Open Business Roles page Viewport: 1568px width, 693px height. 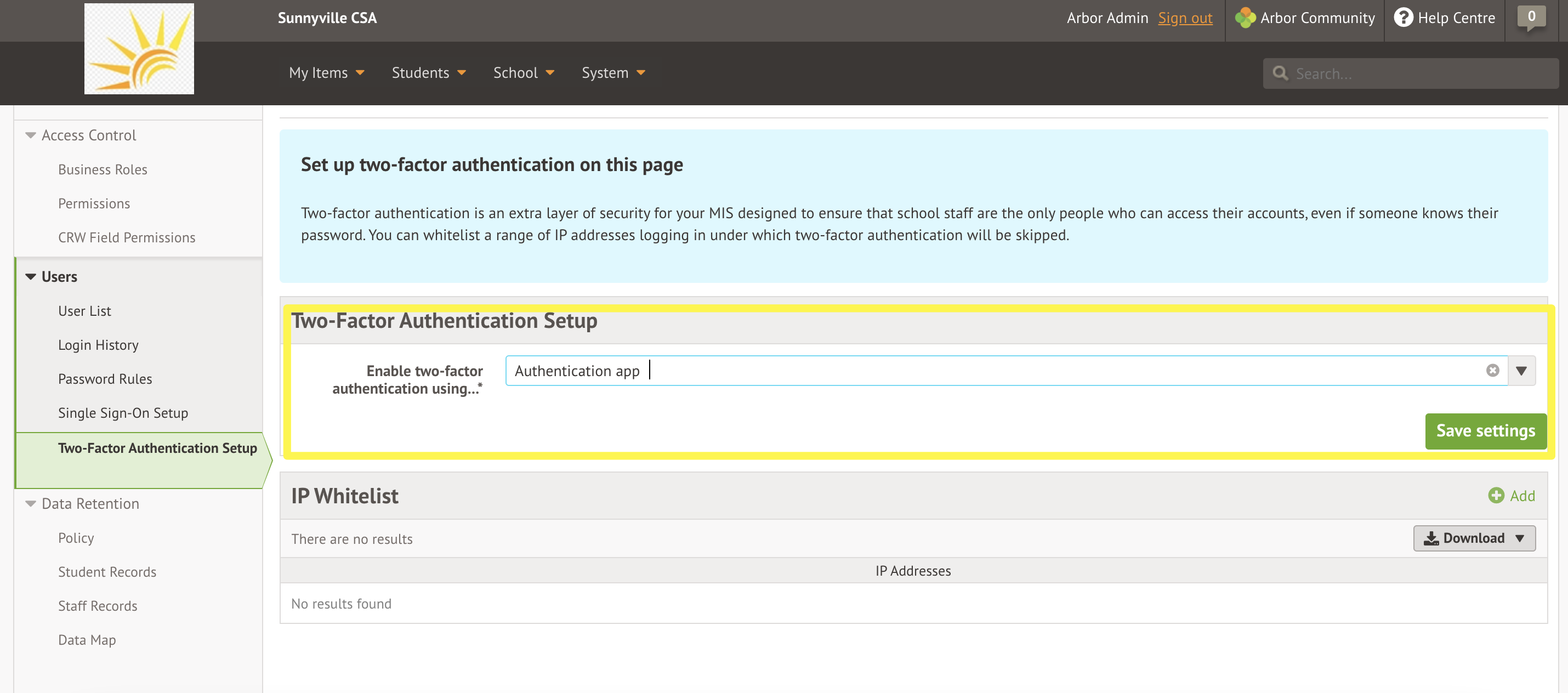103,169
